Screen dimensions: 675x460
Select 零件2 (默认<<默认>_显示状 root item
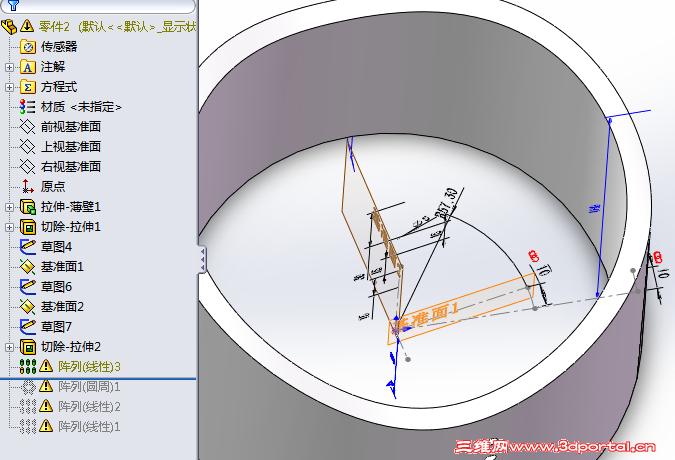point(117,27)
